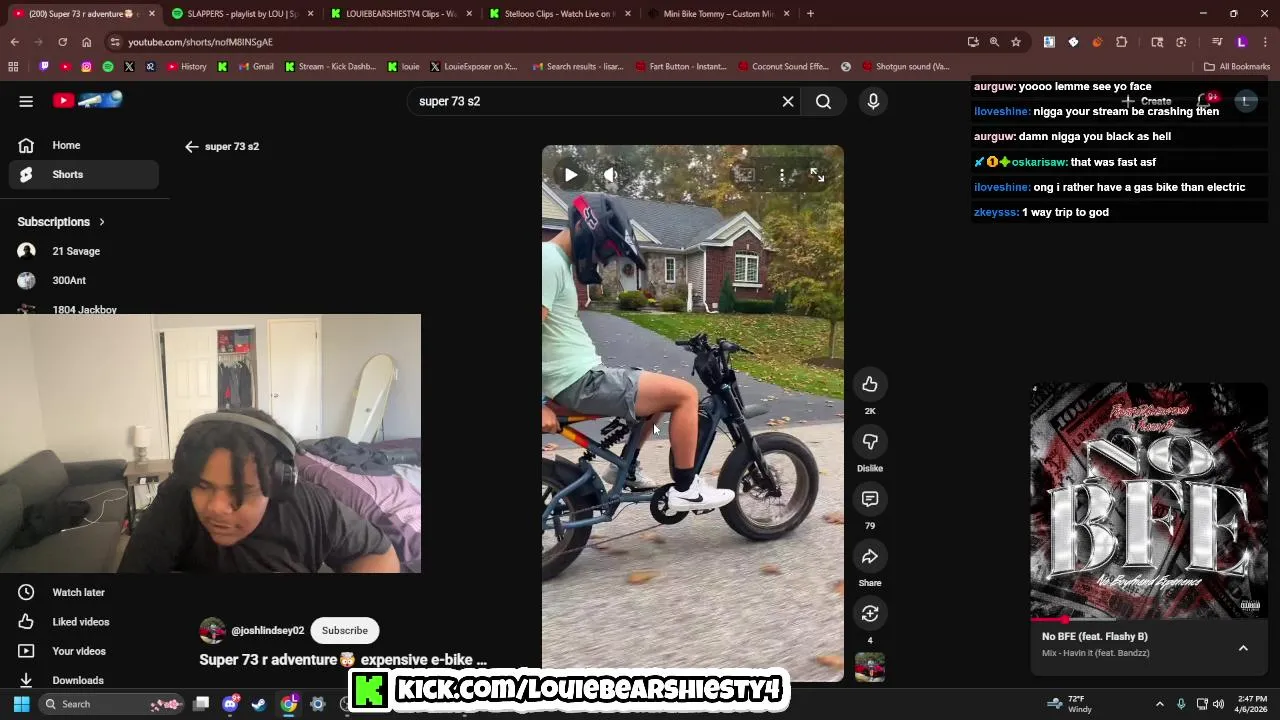Seek the No BFE mini player progress bar
Viewport: 1280px width, 720px height.
(1149, 620)
